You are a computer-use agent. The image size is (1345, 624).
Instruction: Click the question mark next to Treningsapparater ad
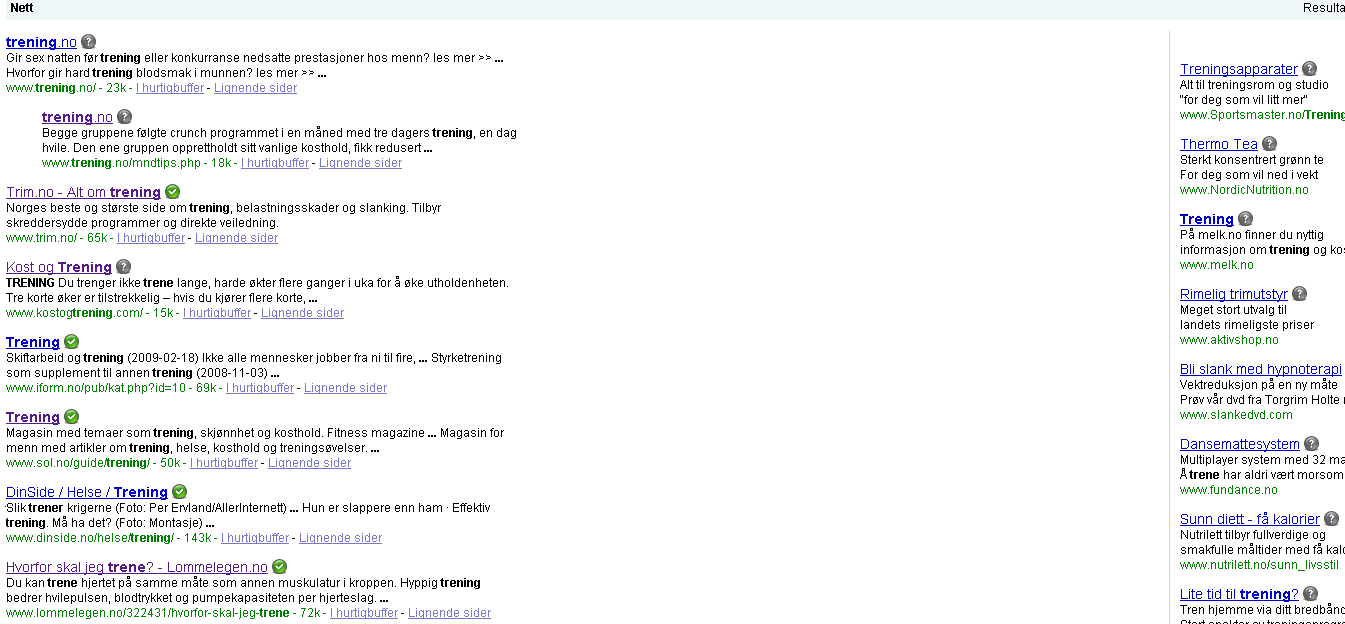click(1309, 67)
